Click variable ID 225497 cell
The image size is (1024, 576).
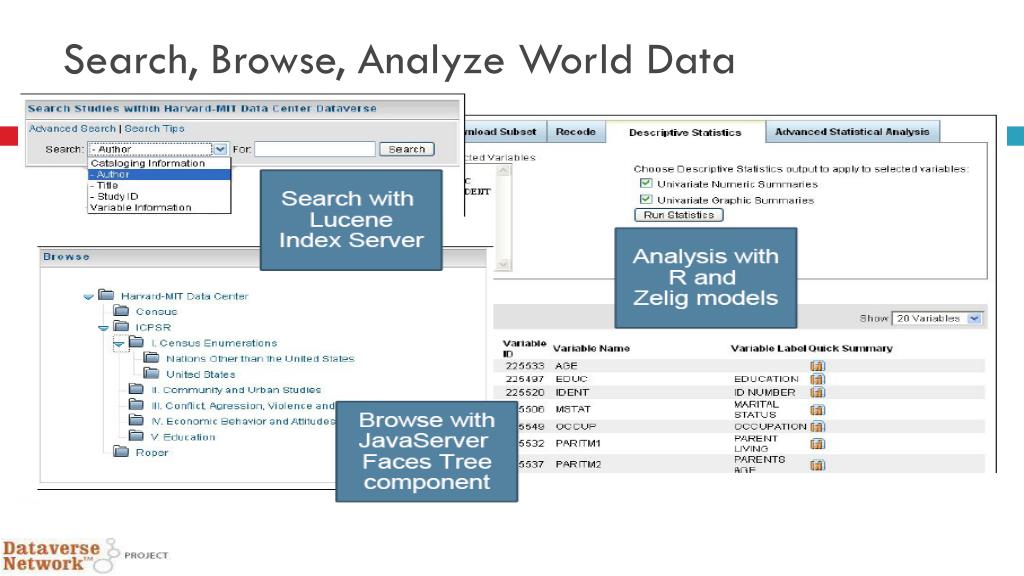[x=524, y=379]
